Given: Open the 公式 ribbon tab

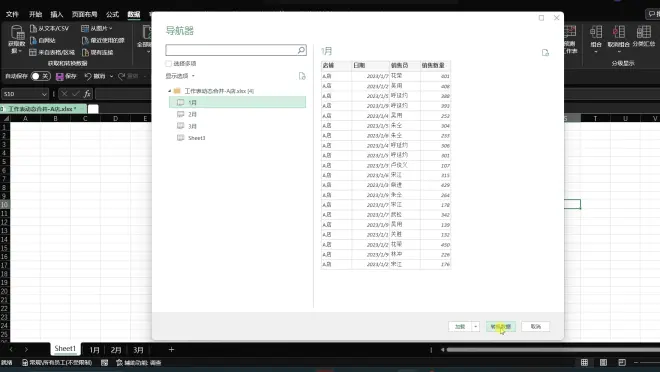Looking at the screenshot, I should [112, 14].
